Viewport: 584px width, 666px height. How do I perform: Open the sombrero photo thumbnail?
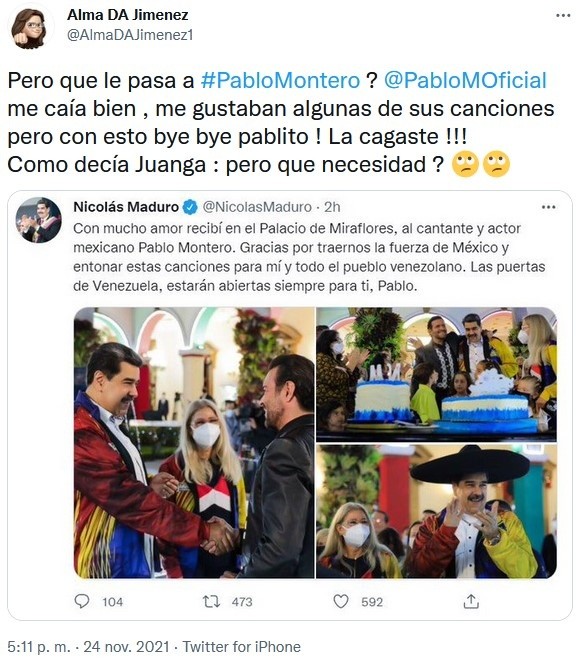pyautogui.click(x=437, y=511)
